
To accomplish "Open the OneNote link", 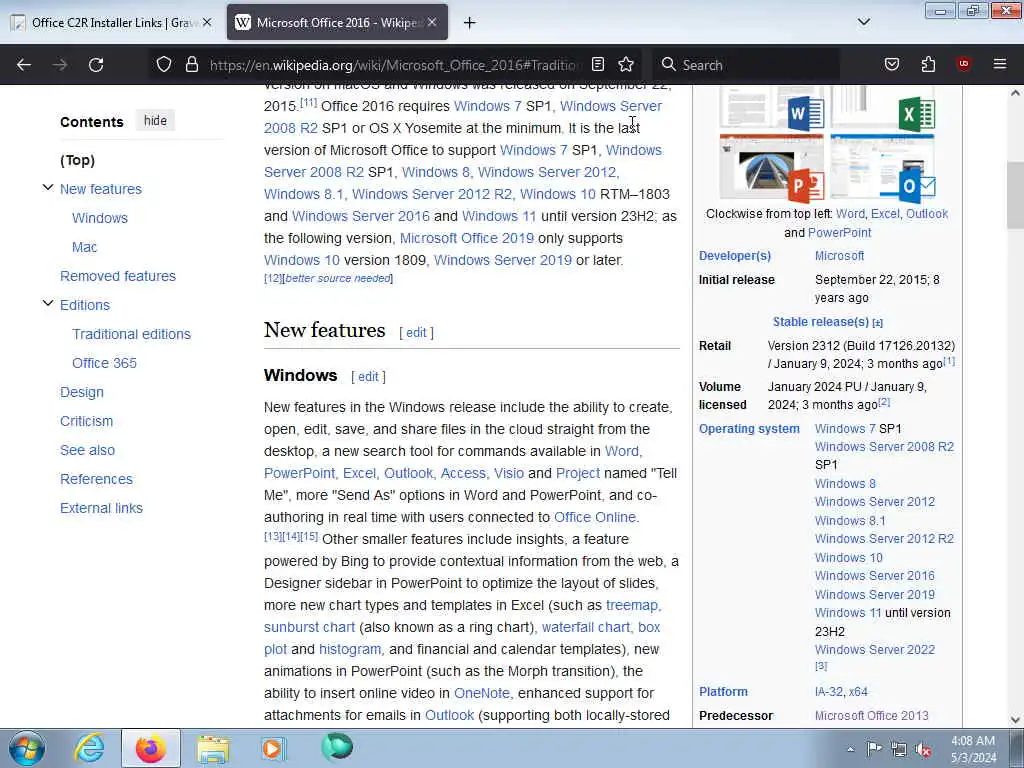I will (x=481, y=694).
